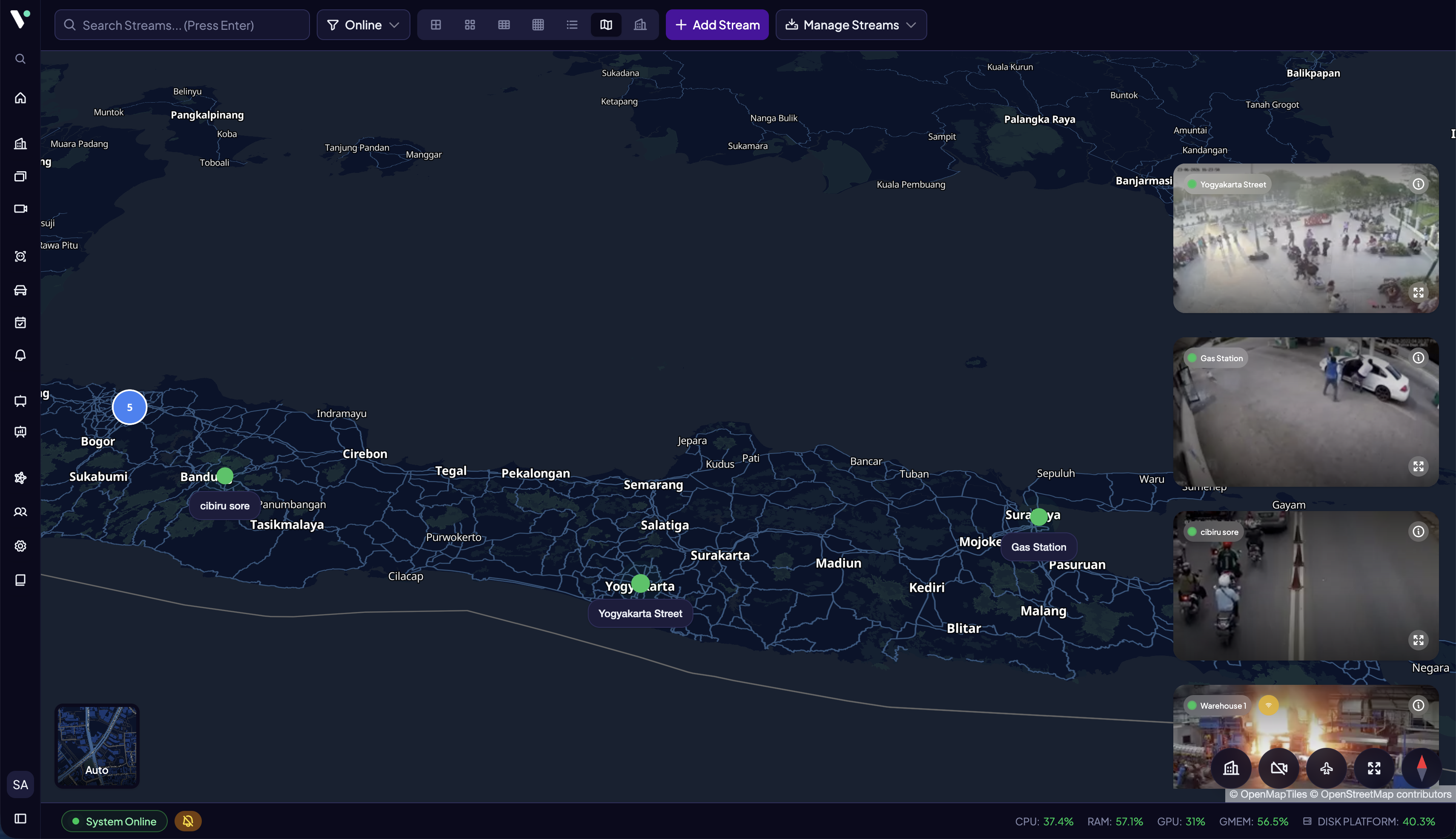
Task: Select the map view button in toolbar
Action: [606, 25]
